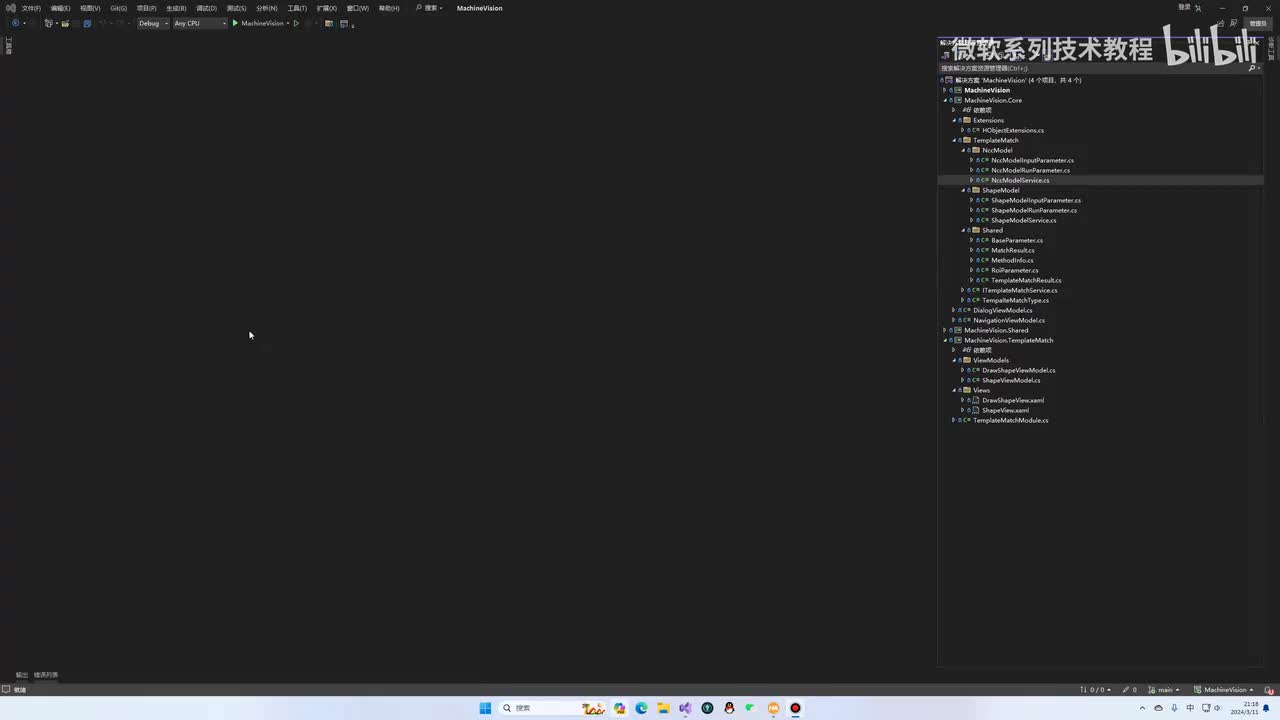The width and height of the screenshot is (1280, 720).
Task: Open the 工具(T) menu
Action: pos(297,8)
